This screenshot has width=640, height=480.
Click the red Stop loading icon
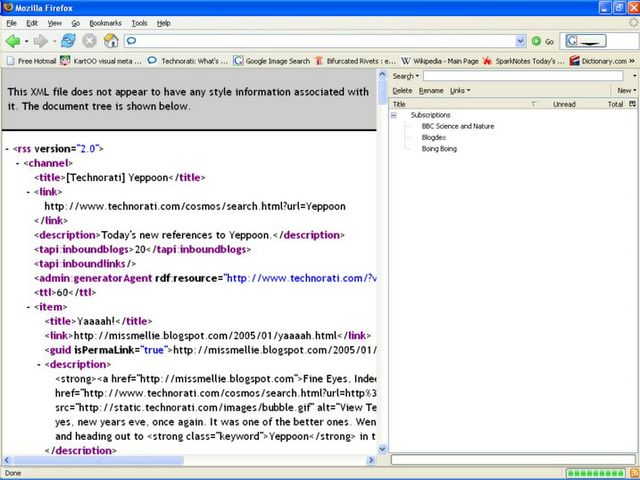pos(89,41)
